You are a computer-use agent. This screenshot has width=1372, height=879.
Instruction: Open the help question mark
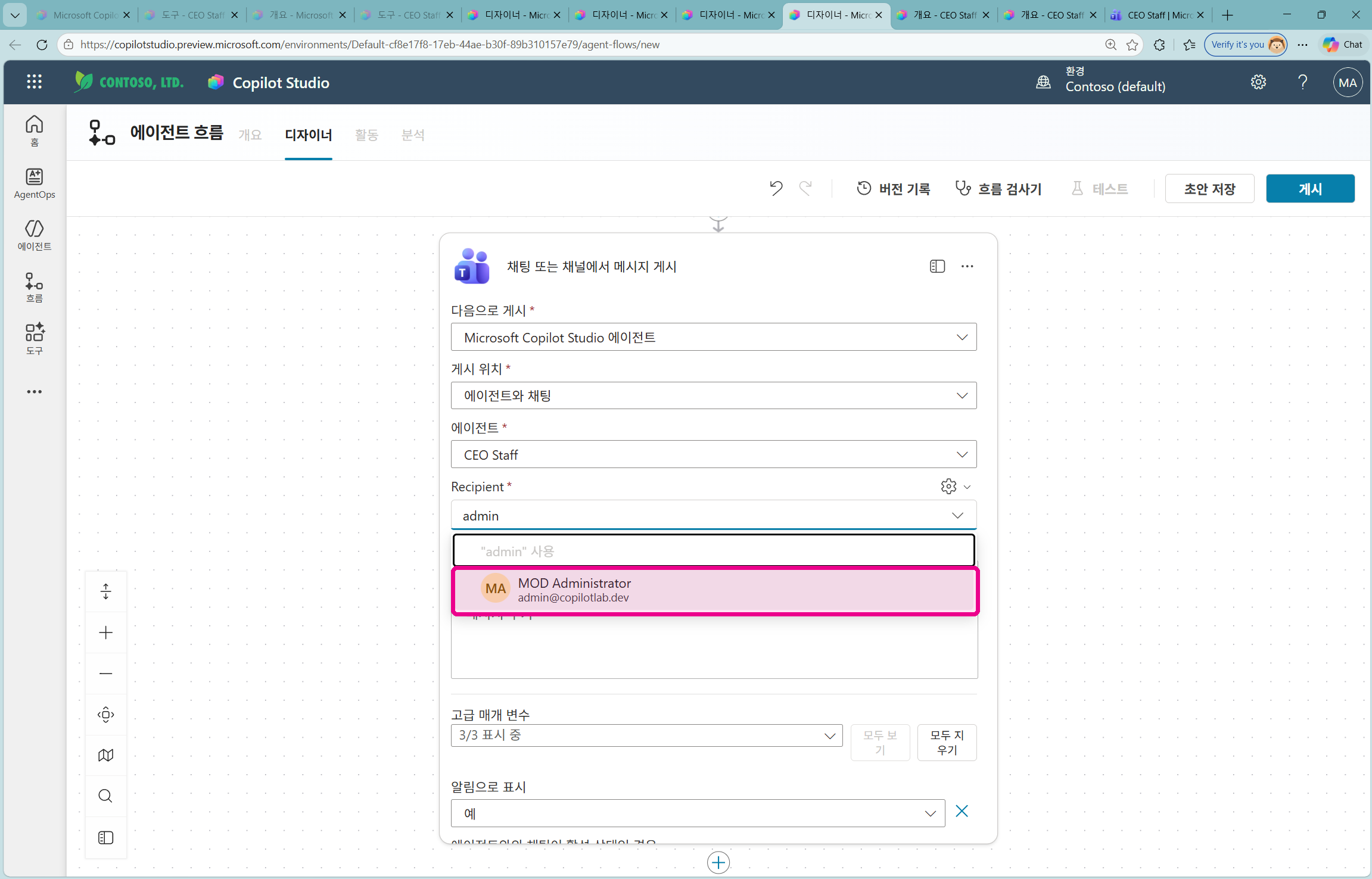click(1303, 82)
